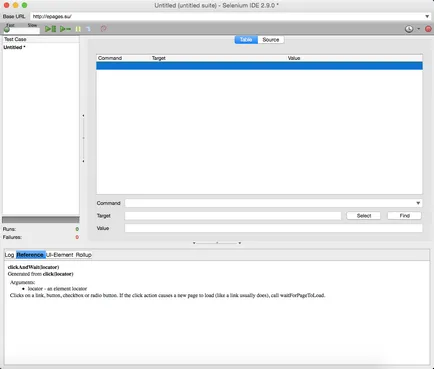Click the Base URL input field
The image size is (434, 369).
pos(227,16)
